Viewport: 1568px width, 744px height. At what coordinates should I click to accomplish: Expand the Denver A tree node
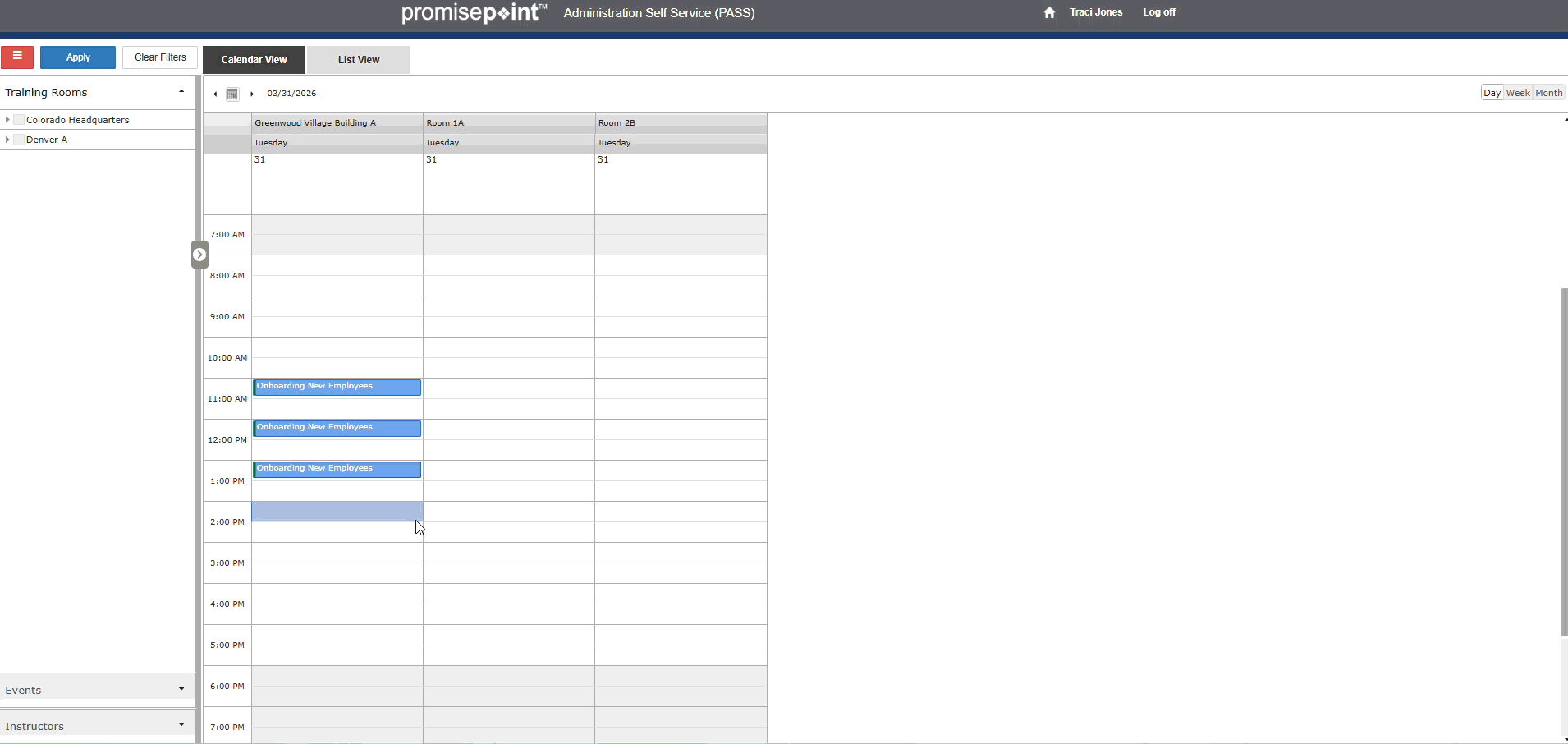tap(7, 140)
